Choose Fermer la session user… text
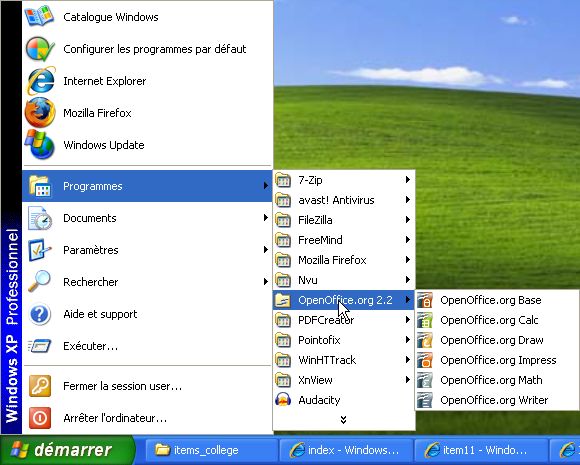This screenshot has height=465, width=580. pyautogui.click(x=122, y=386)
